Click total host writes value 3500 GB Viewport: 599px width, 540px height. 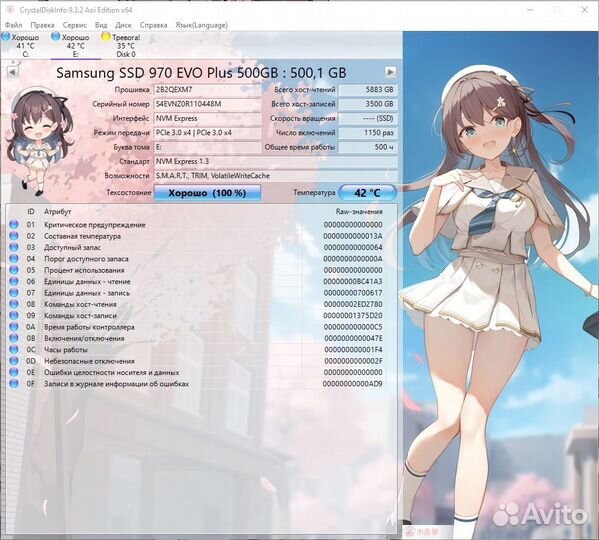tap(368, 104)
